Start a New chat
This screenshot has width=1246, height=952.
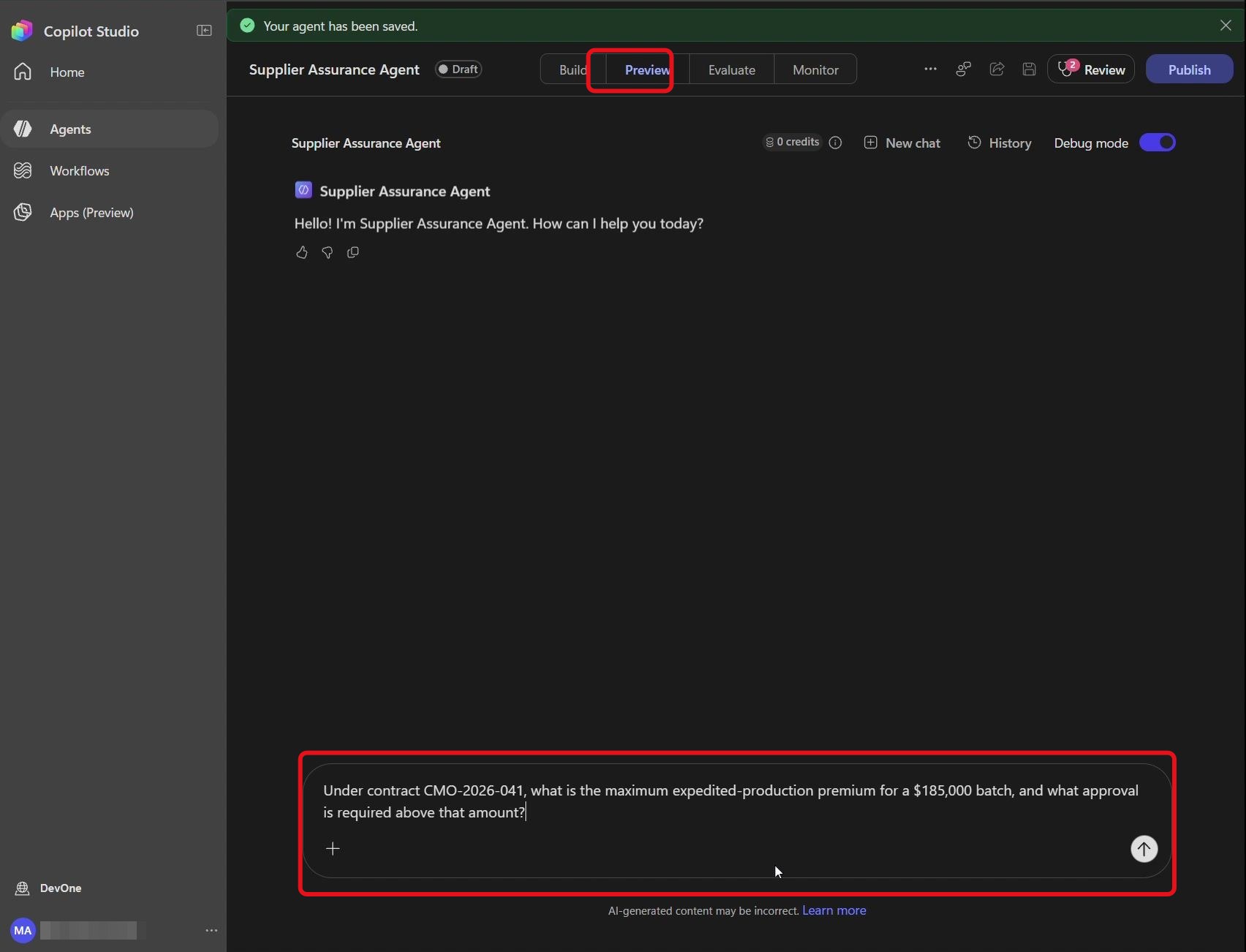click(902, 143)
